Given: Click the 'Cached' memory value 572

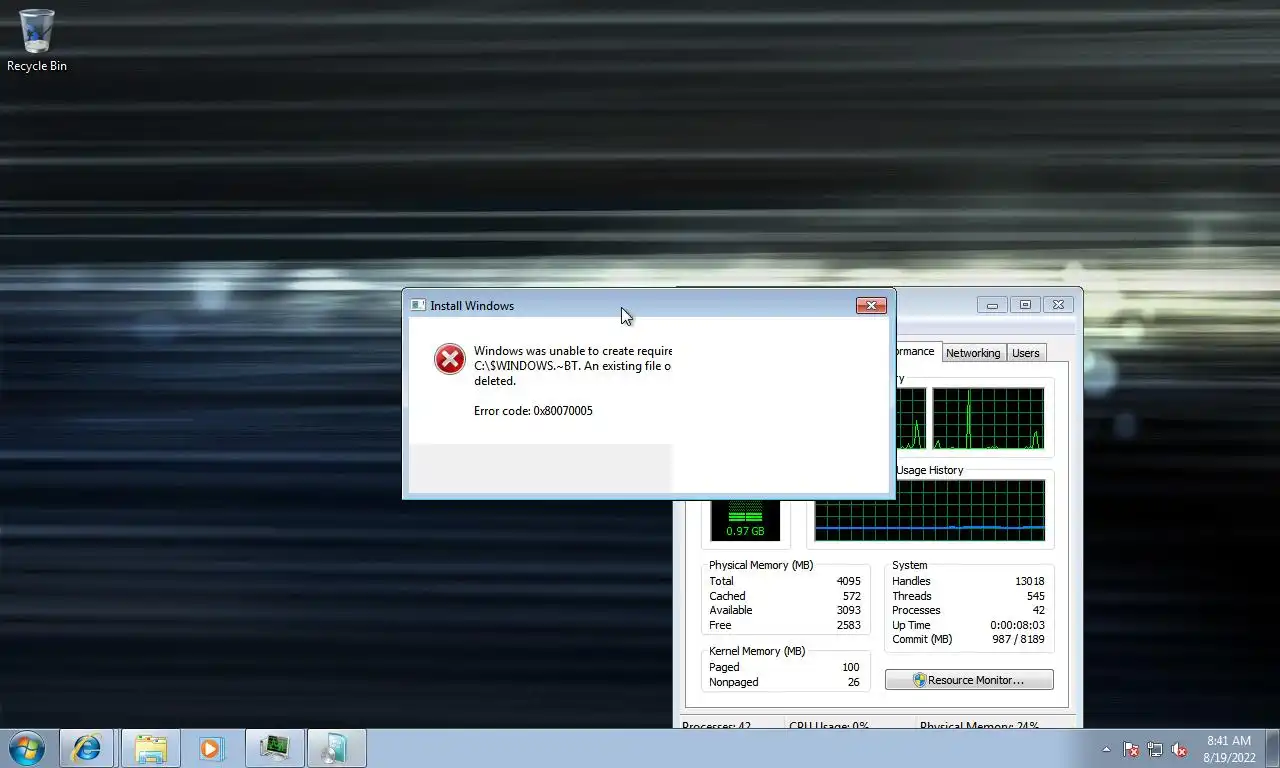Looking at the screenshot, I should pyautogui.click(x=851, y=596).
